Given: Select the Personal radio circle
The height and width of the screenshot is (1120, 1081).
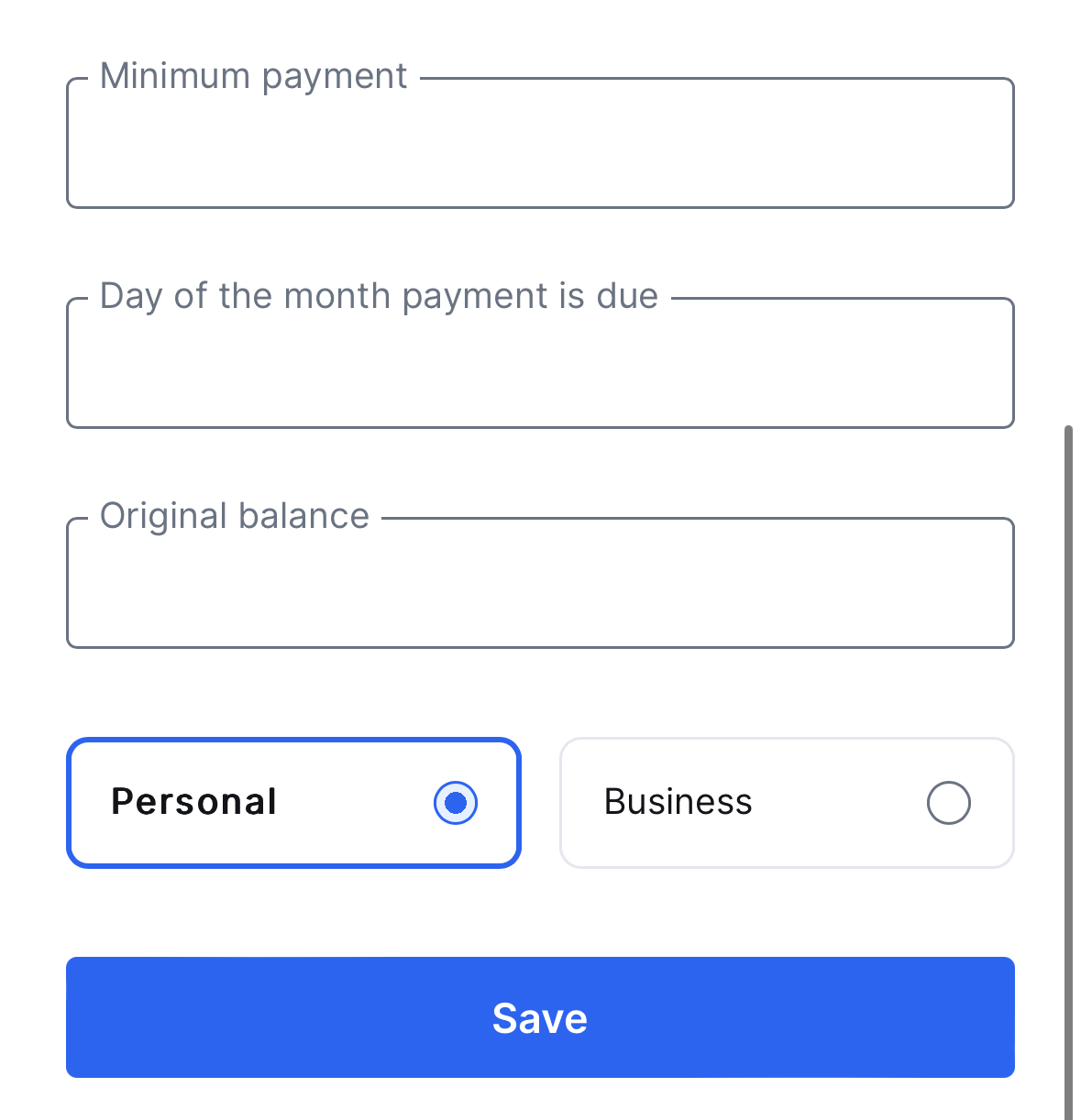Looking at the screenshot, I should coord(456,803).
